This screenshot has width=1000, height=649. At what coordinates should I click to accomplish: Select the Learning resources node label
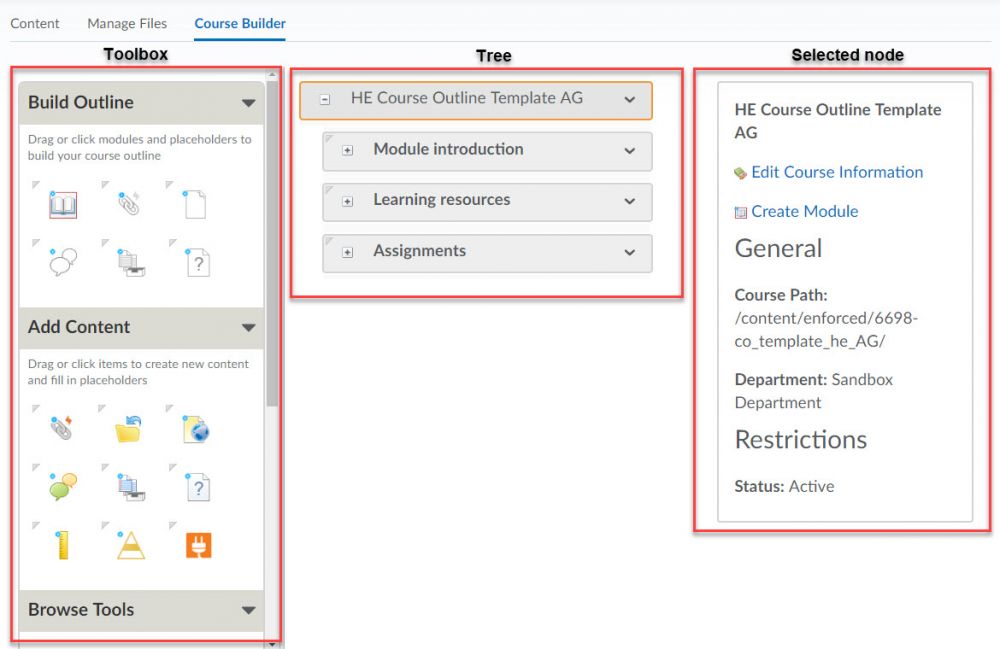442,200
